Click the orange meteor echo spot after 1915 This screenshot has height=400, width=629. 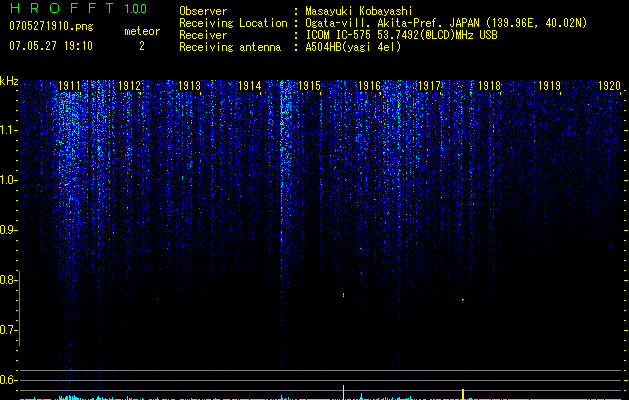[343, 293]
